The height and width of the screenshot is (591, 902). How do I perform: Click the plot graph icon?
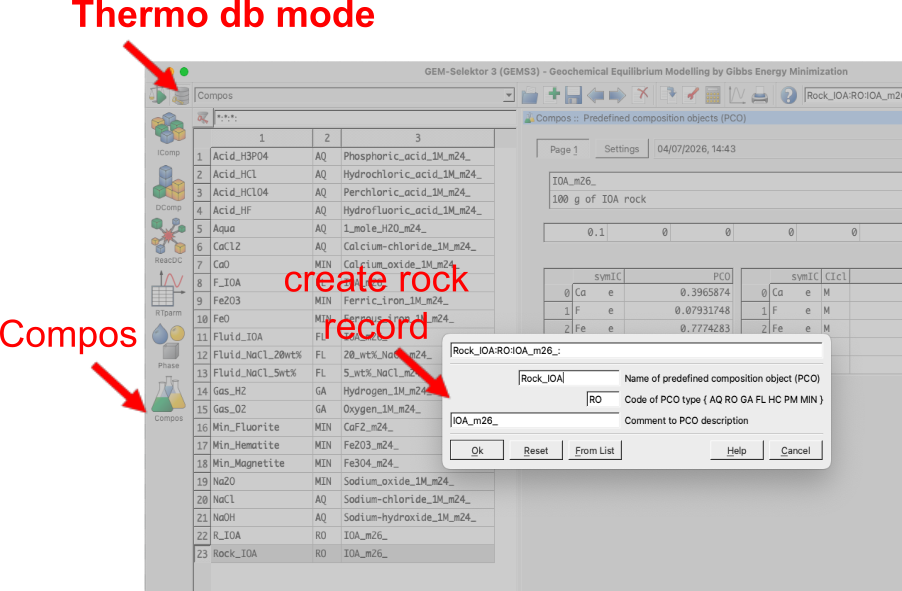737,94
